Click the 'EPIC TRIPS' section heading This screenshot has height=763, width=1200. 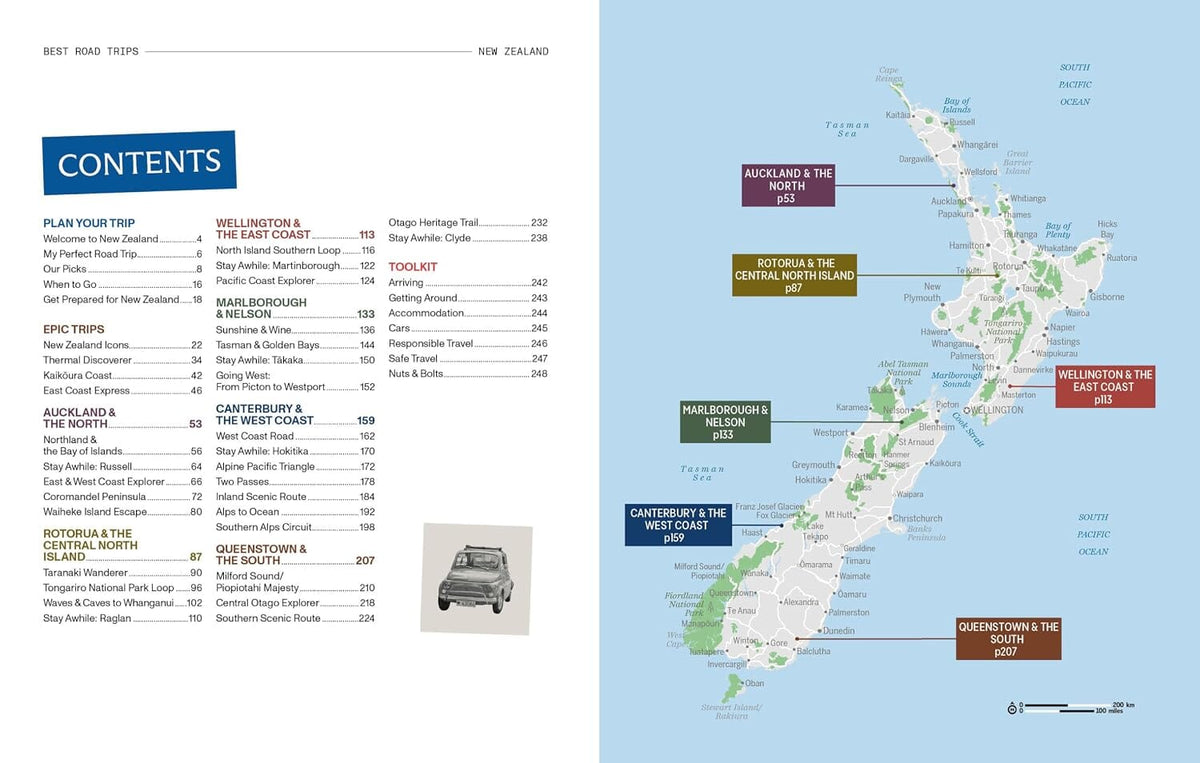[74, 329]
